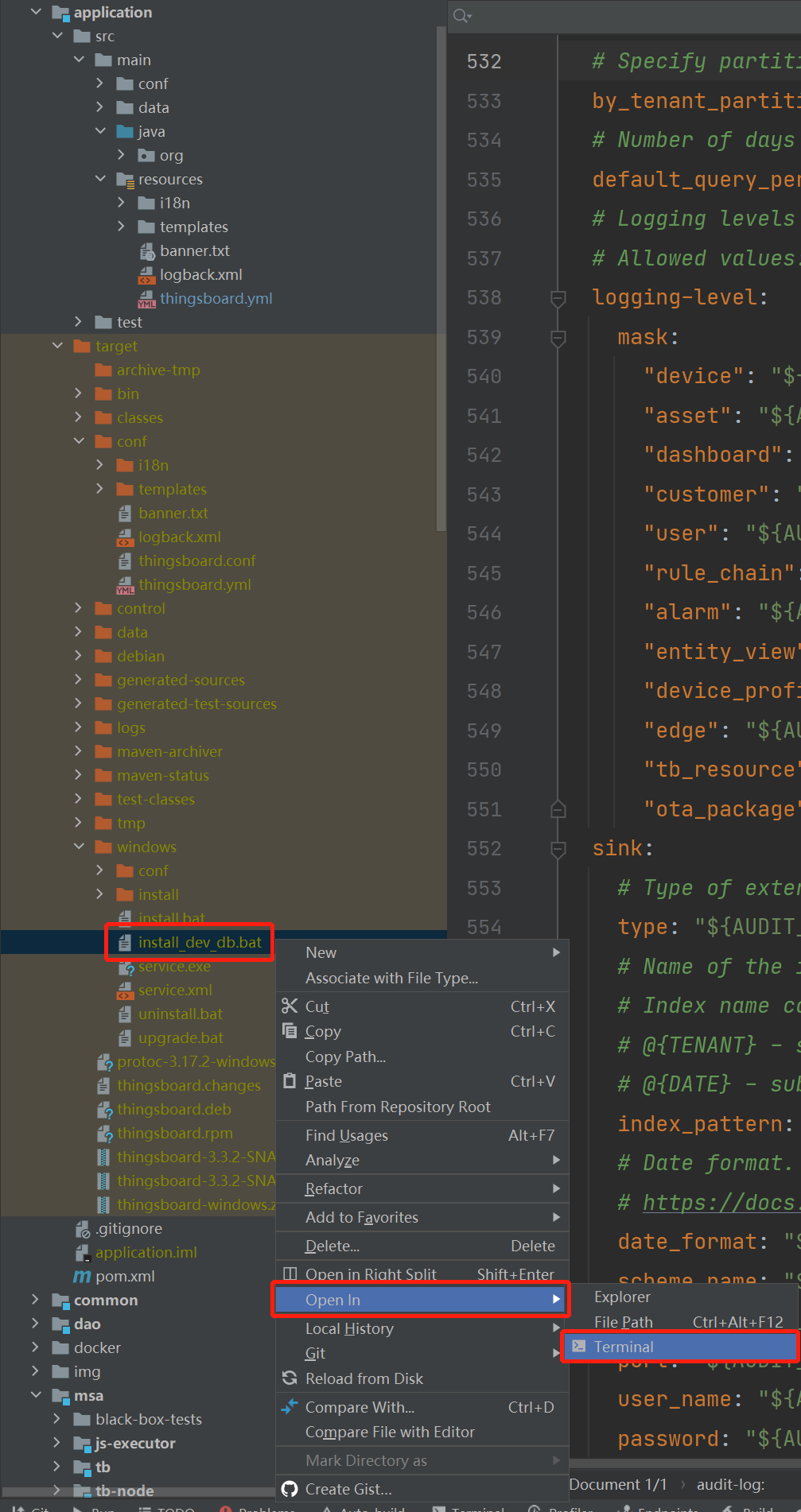Click the Document 1/1 breadcrumb
This screenshot has height=1512, width=801.
pyautogui.click(x=618, y=1484)
